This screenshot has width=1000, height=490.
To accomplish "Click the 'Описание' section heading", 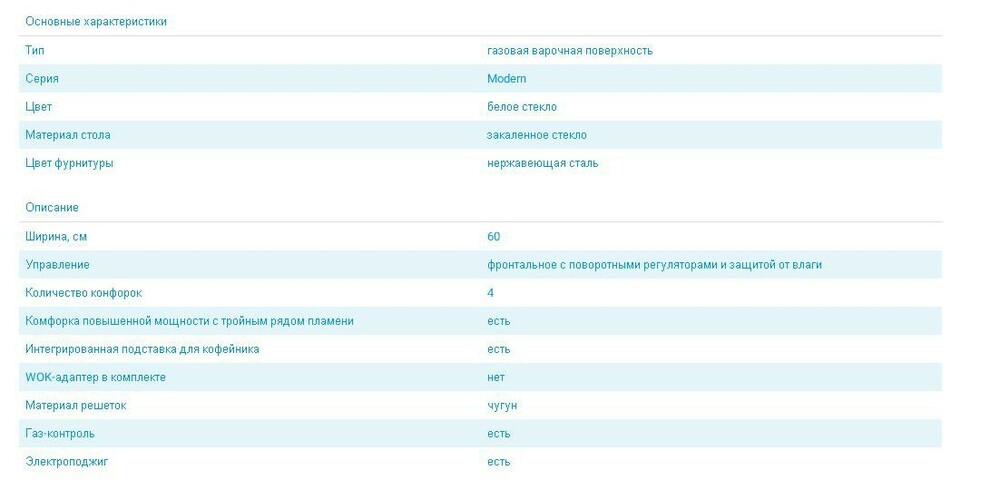I will [52, 207].
